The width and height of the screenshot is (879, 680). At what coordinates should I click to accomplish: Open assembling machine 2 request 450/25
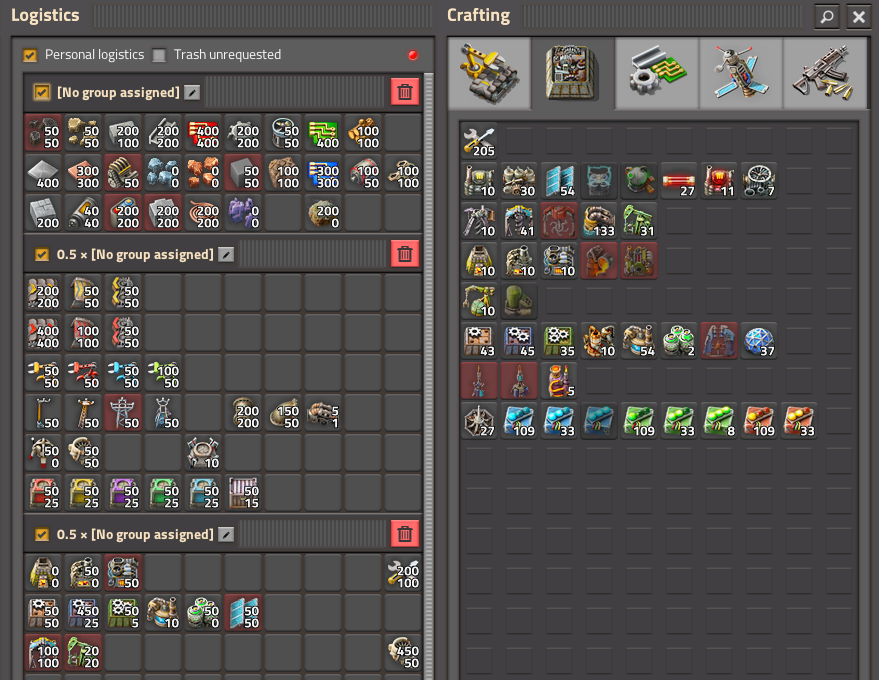[x=84, y=613]
